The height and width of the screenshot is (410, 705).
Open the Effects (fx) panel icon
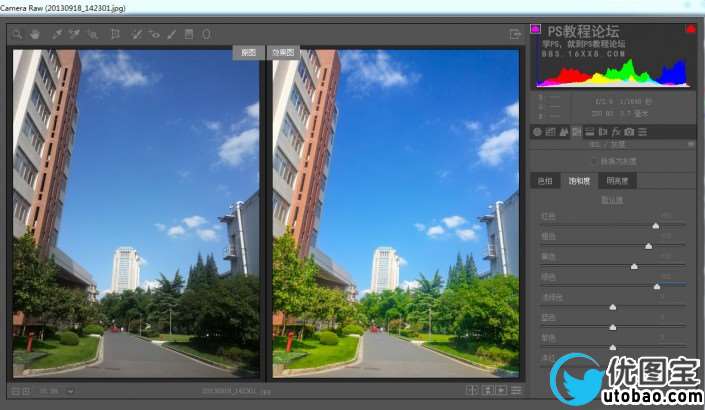point(615,131)
